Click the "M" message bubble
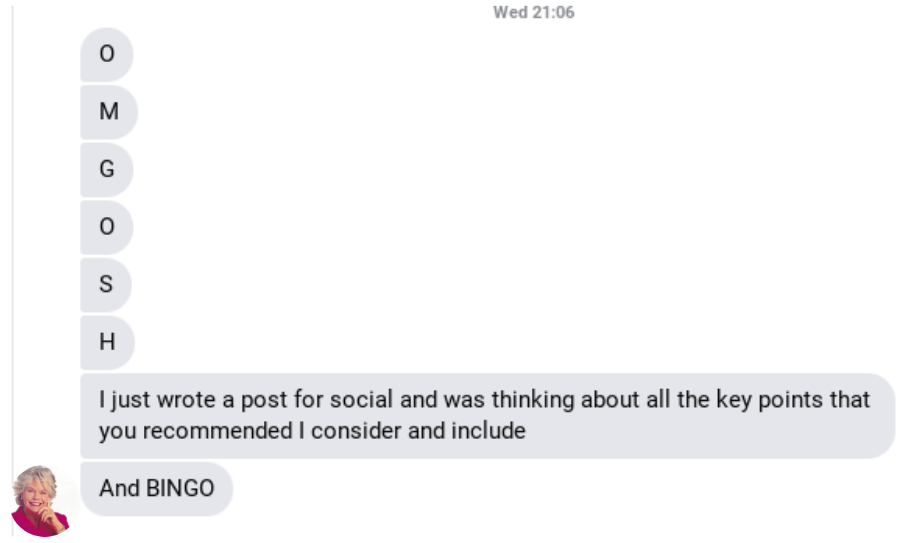Screen dimensions: 906x543 pyautogui.click(x=108, y=112)
